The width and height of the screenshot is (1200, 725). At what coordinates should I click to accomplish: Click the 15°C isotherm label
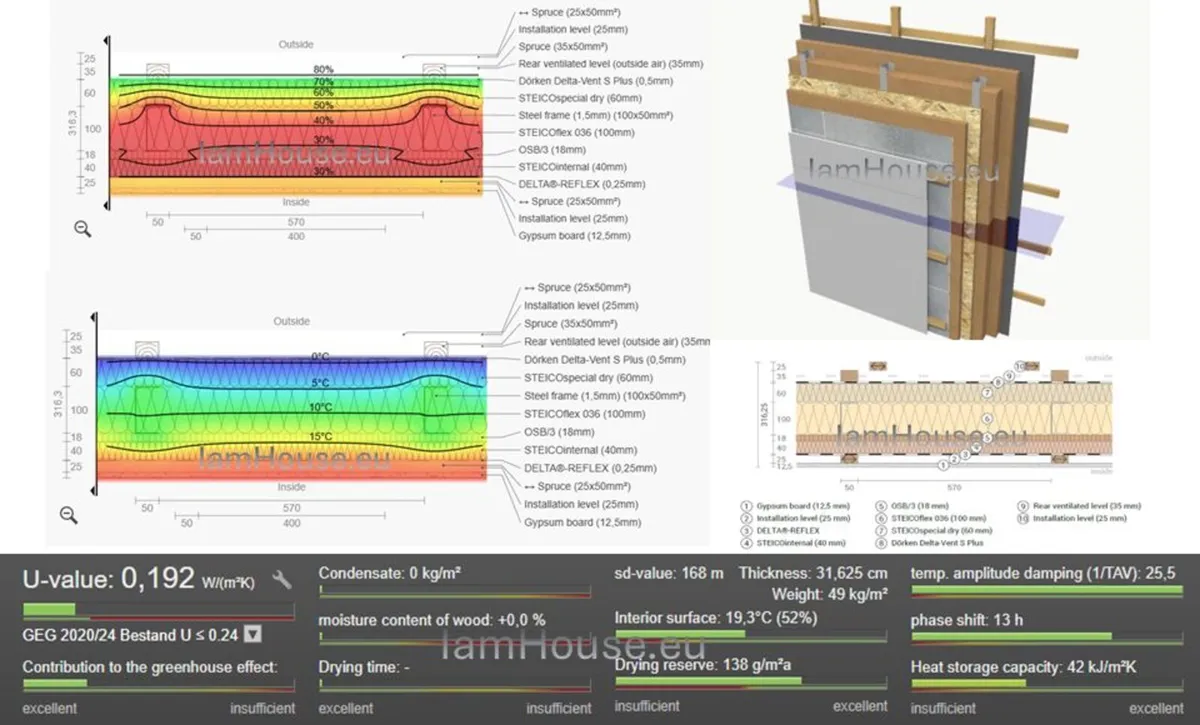[x=320, y=437]
